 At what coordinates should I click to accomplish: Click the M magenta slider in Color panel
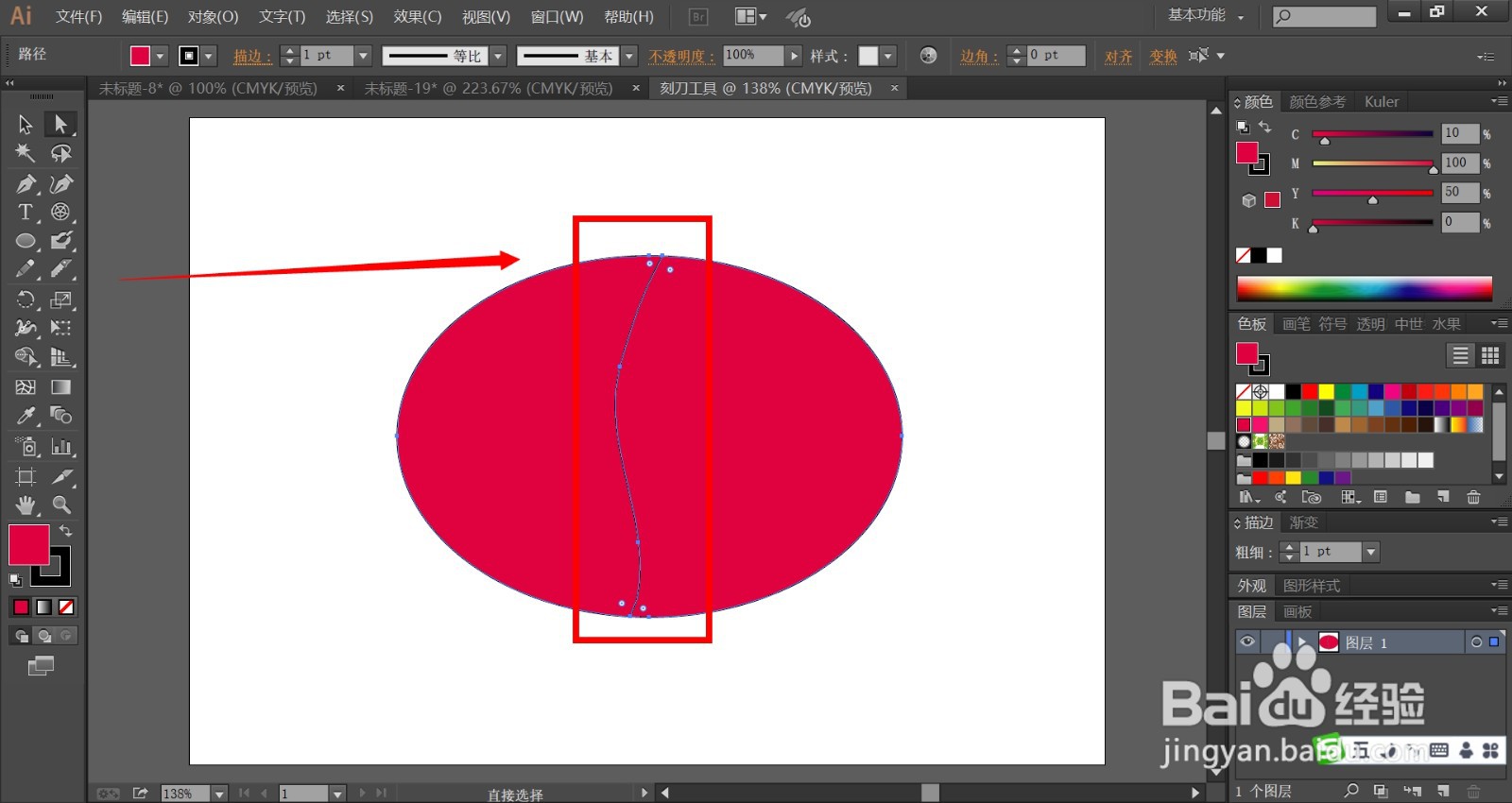point(1372,163)
